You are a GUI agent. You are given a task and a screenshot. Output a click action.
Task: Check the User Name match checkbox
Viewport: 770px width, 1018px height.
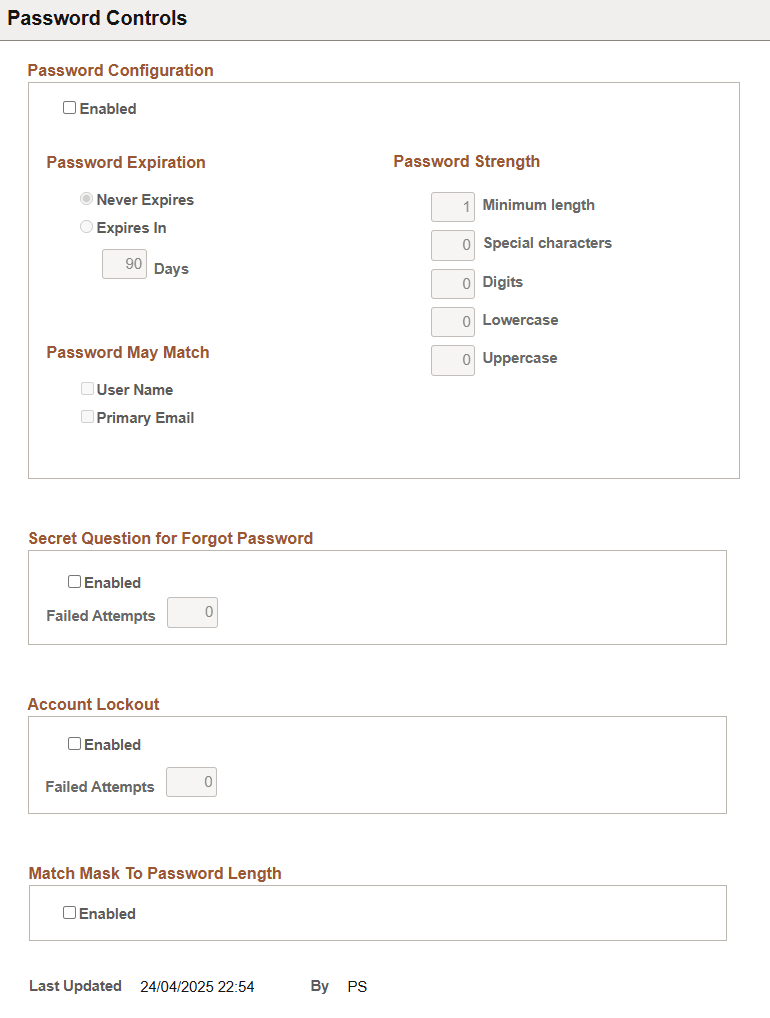coord(87,388)
